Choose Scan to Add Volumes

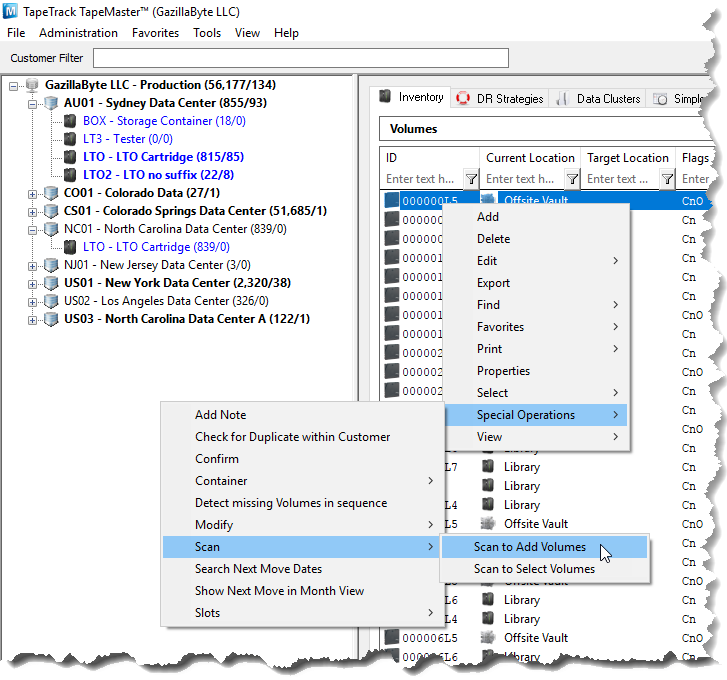(x=529, y=547)
